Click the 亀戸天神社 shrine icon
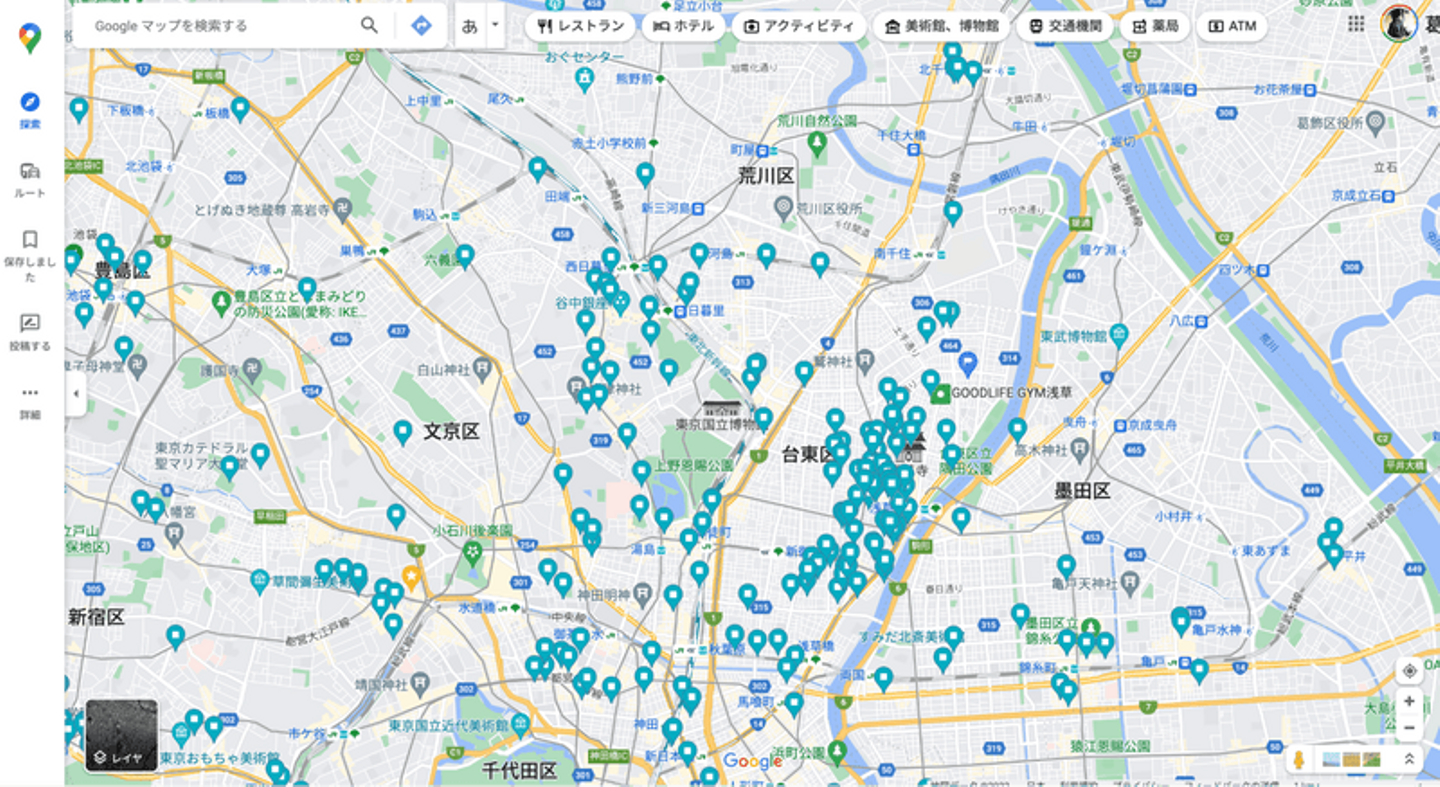 (1128, 581)
